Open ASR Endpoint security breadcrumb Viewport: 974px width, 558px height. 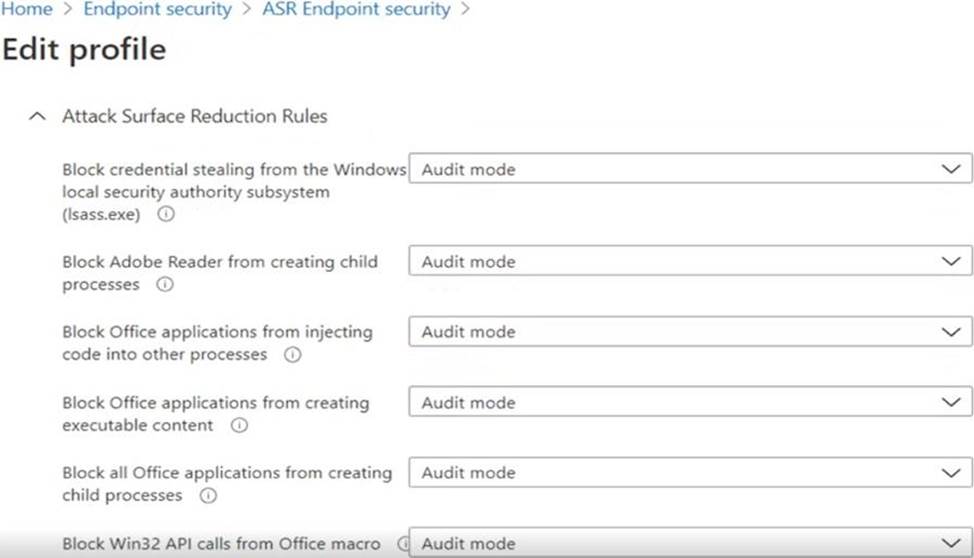356,10
